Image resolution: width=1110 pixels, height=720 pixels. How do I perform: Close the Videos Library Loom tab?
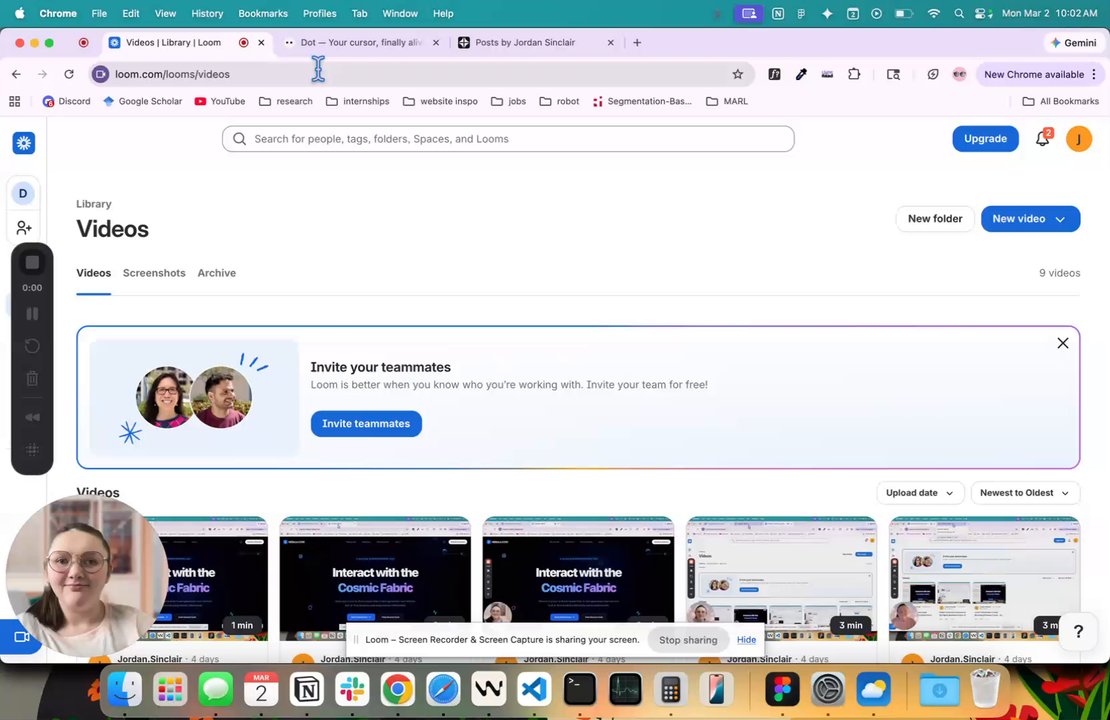(261, 42)
